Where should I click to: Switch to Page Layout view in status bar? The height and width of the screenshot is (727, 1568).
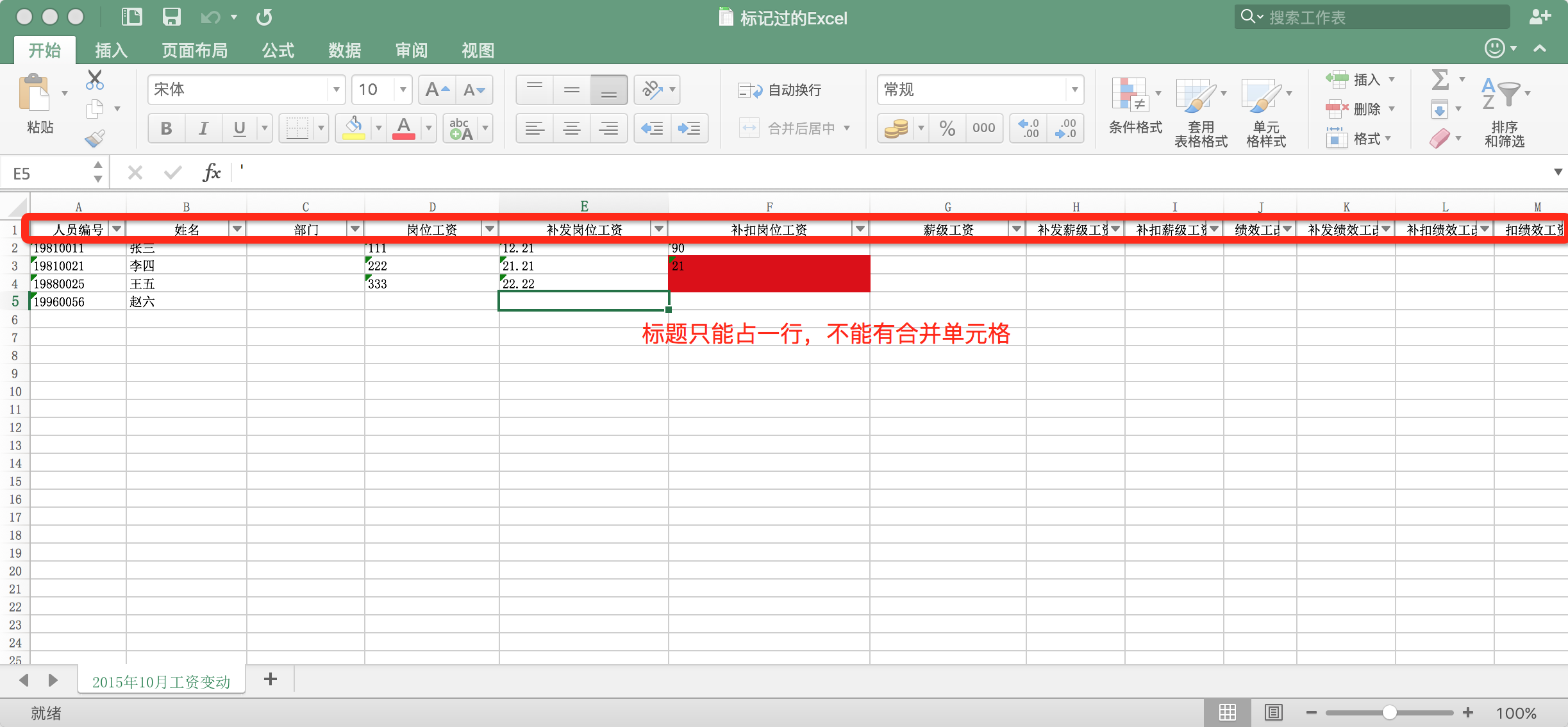(1273, 712)
